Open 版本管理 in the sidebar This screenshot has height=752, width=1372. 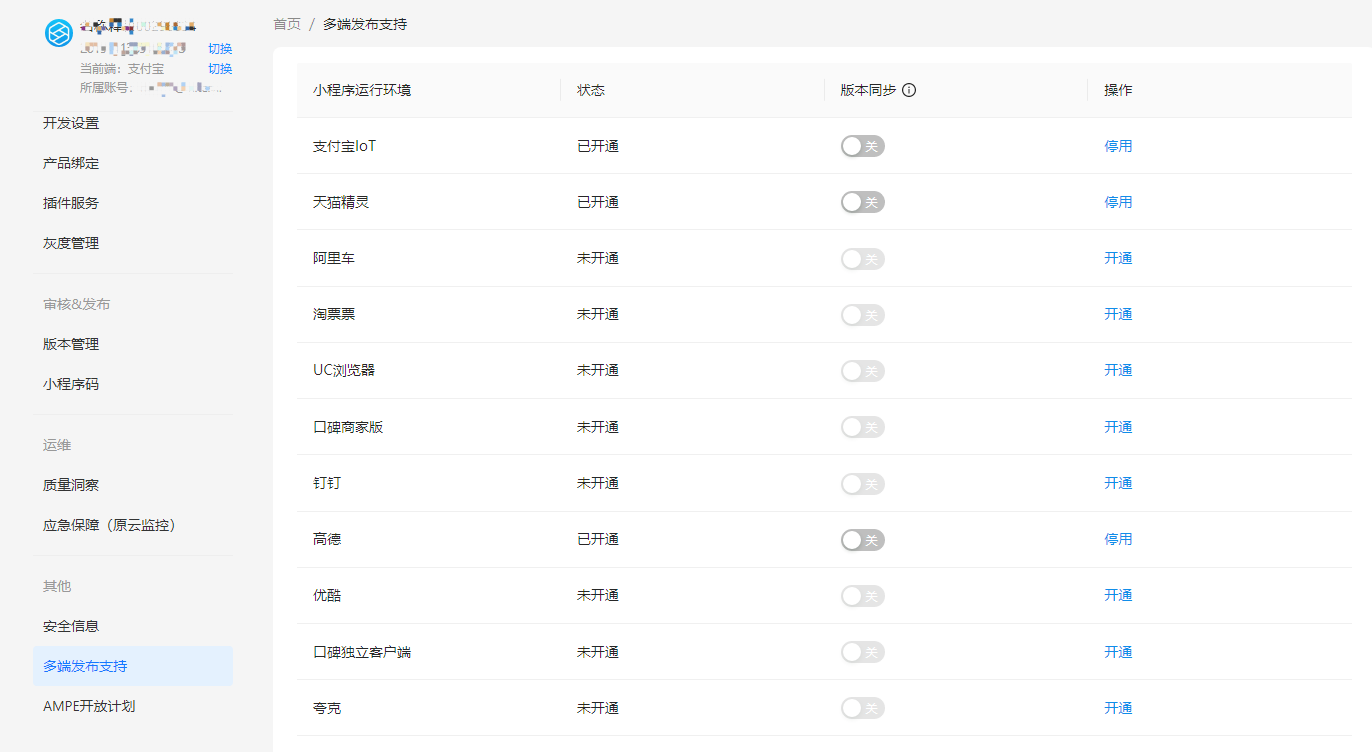71,344
